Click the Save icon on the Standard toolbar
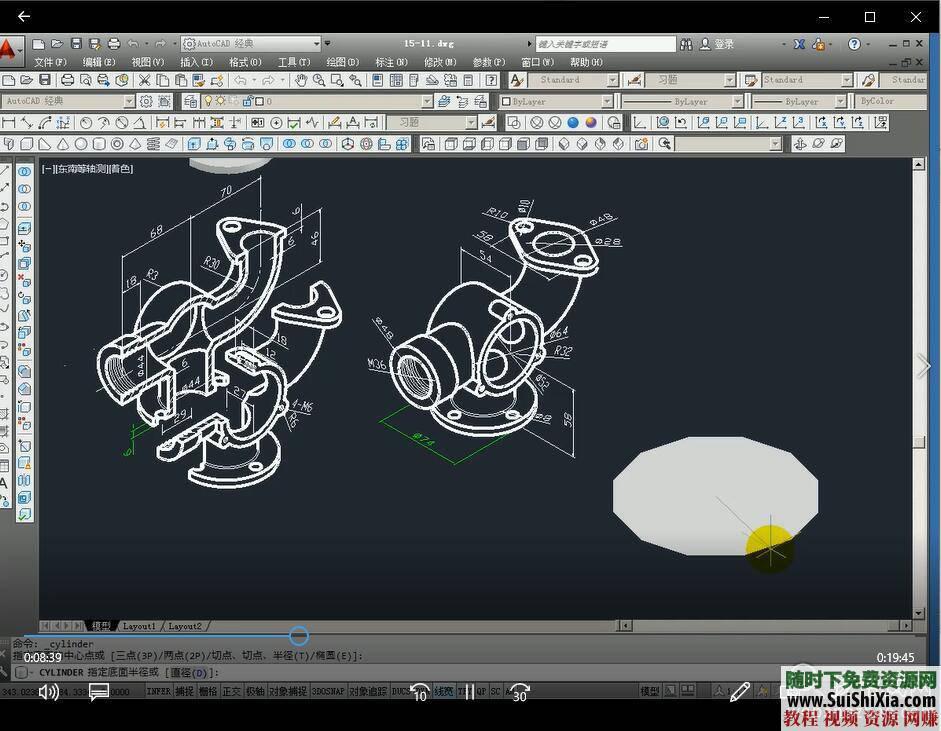The image size is (941, 731). (x=45, y=80)
